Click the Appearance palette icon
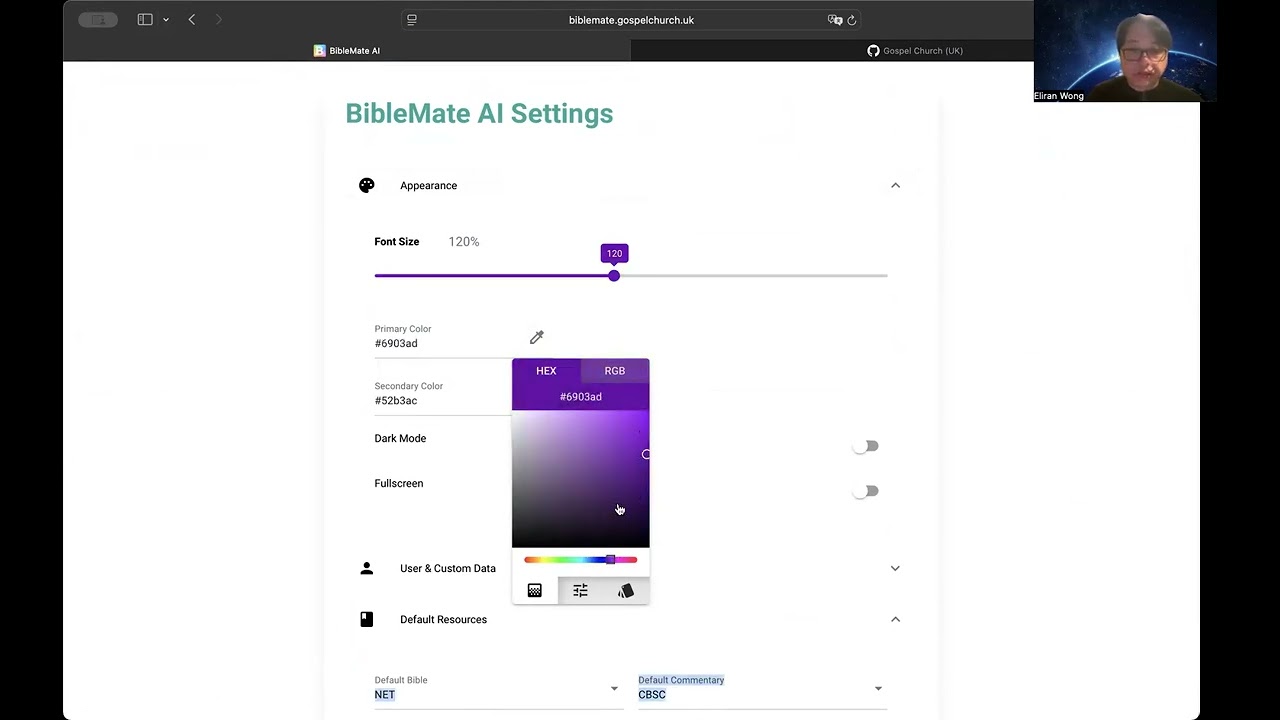1280x720 pixels. [367, 185]
